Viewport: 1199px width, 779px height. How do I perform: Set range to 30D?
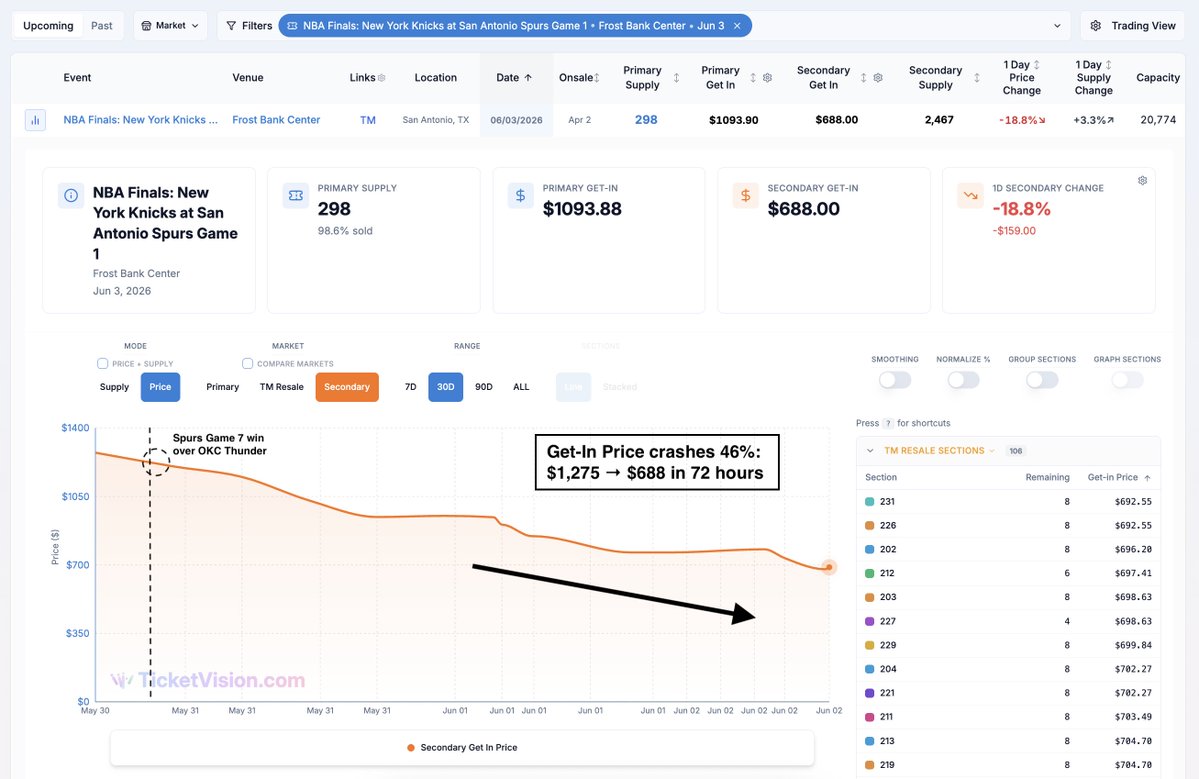pyautogui.click(x=446, y=387)
